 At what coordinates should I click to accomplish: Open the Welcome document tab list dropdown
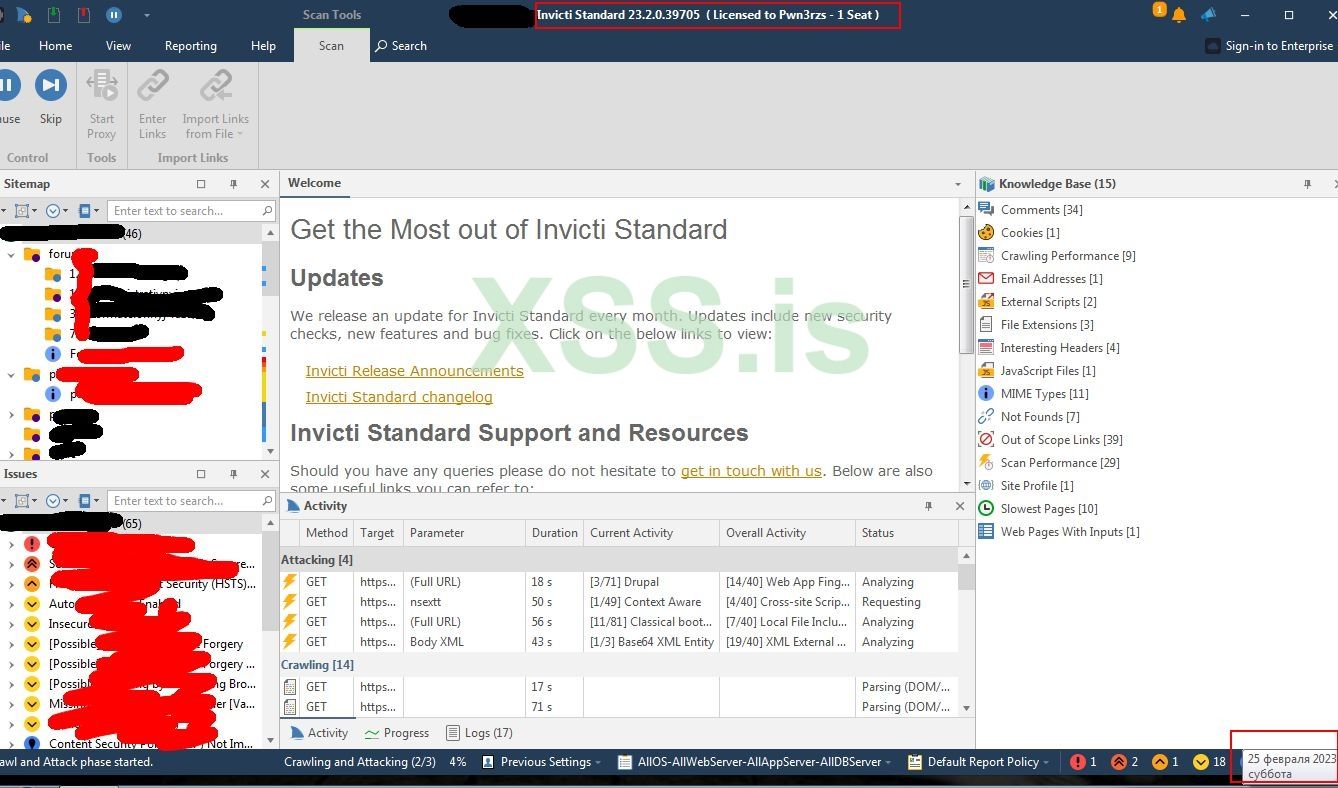tap(958, 184)
